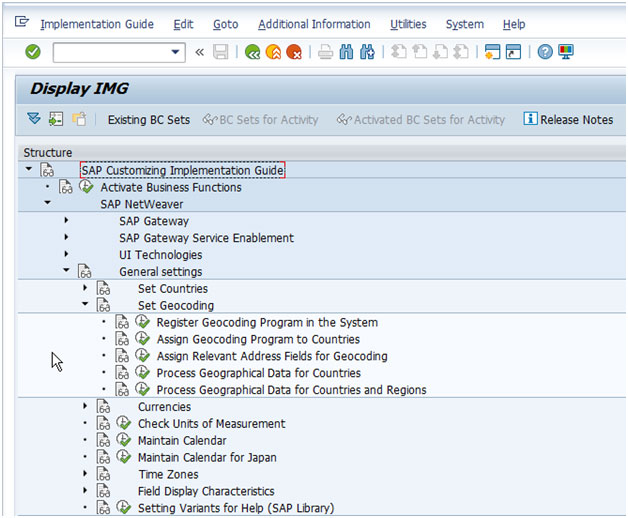628x518 pixels.
Task: Click the Save diskette icon
Action: point(220,52)
